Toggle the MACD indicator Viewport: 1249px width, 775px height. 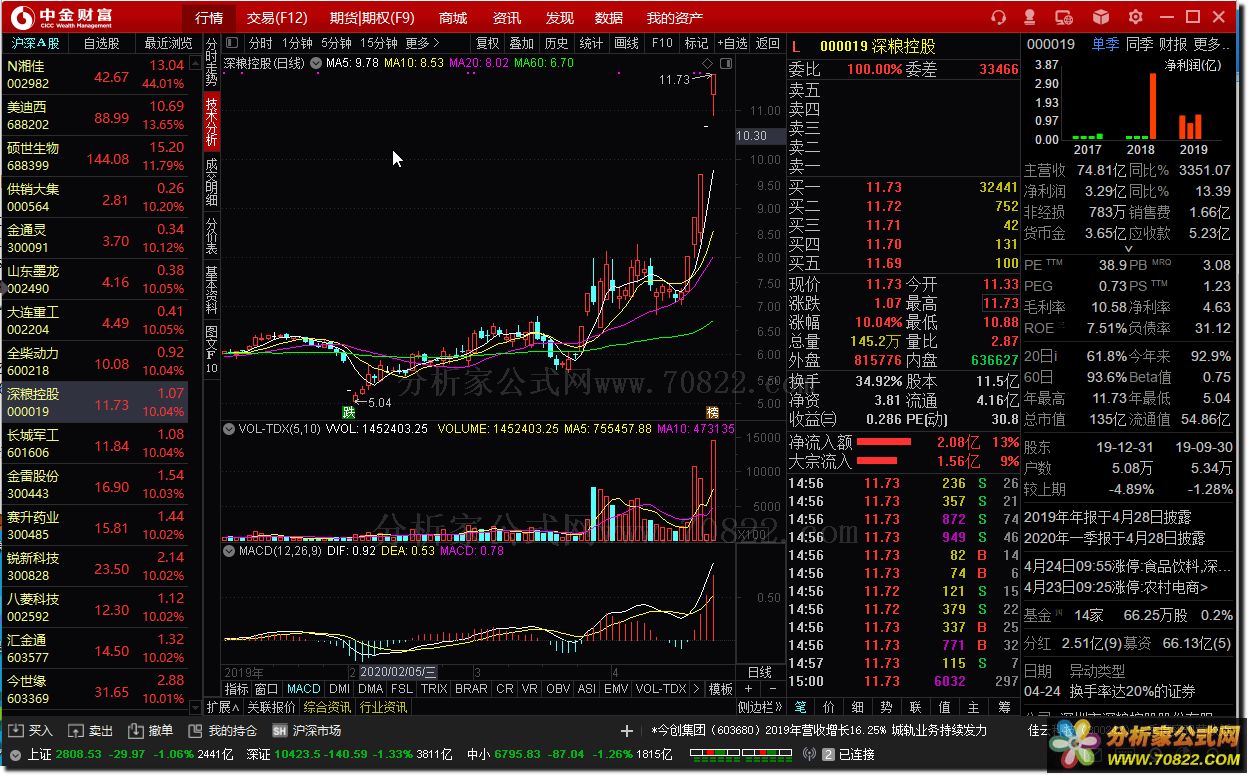point(304,689)
